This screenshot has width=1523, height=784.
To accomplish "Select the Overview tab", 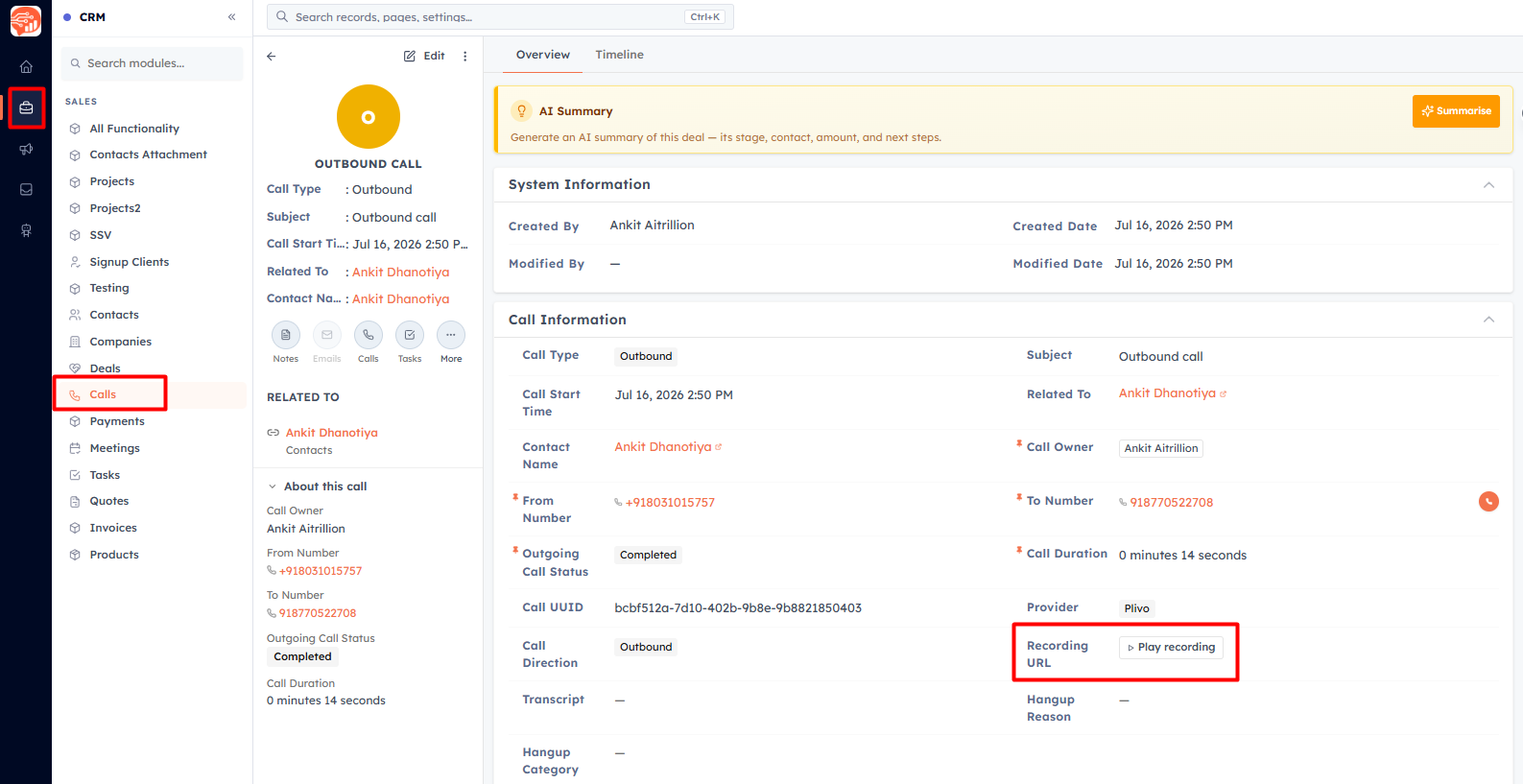I will [x=543, y=55].
